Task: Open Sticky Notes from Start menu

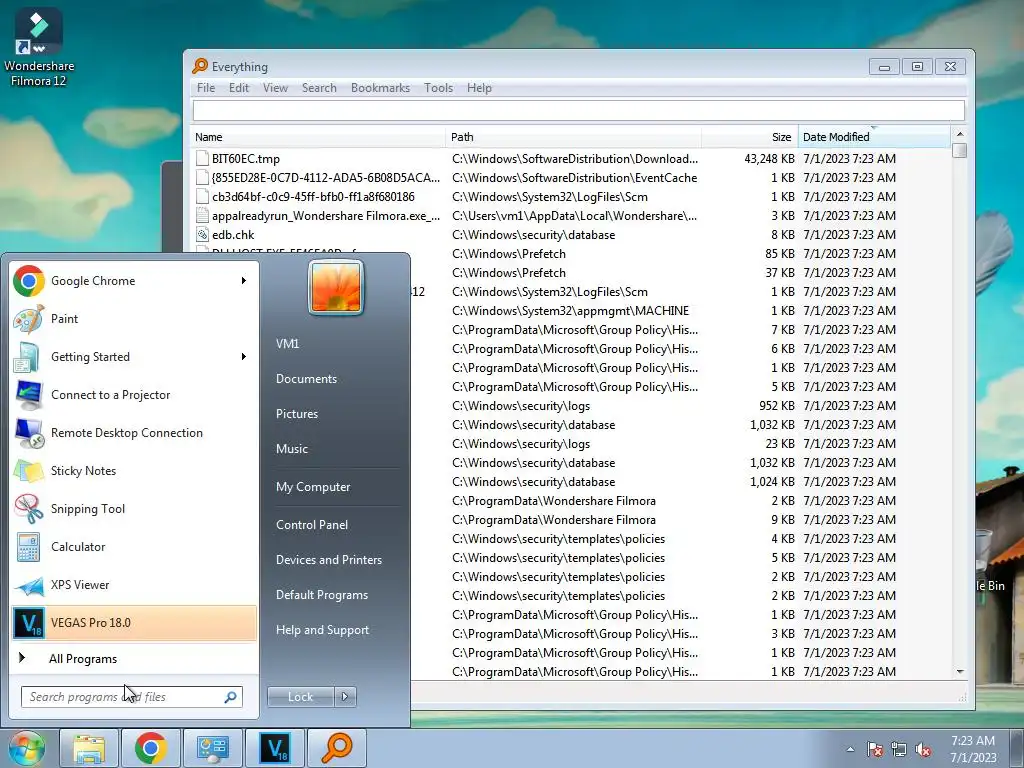Action: point(134,470)
